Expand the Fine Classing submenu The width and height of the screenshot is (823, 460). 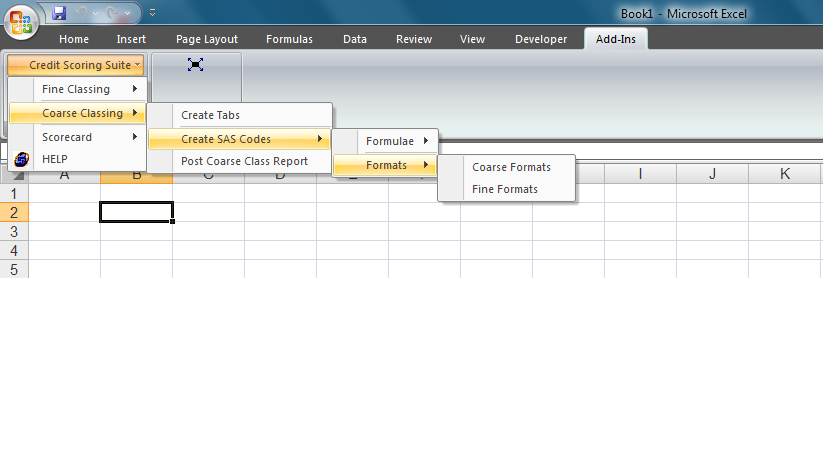click(77, 89)
